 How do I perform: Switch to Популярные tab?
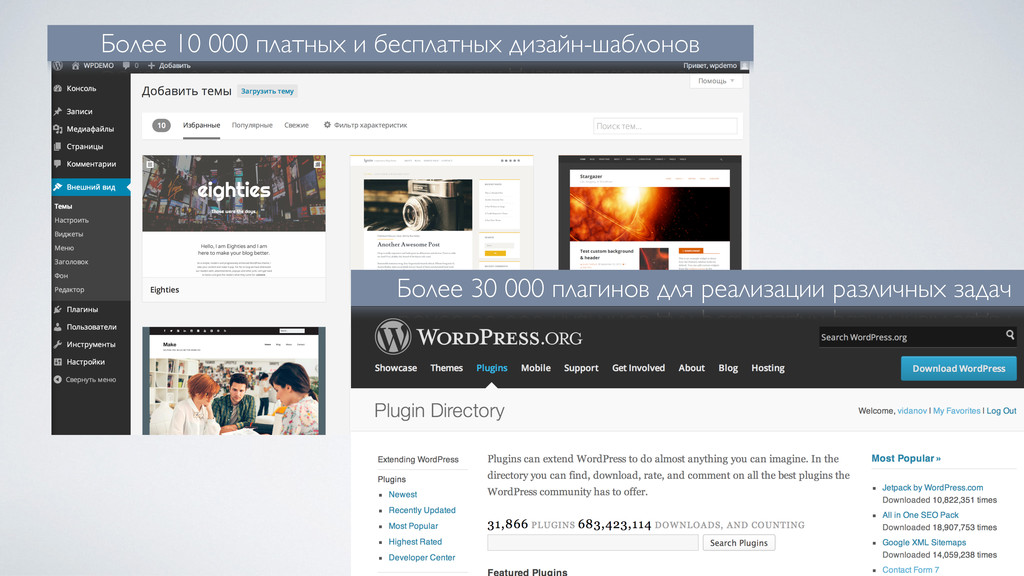point(251,125)
